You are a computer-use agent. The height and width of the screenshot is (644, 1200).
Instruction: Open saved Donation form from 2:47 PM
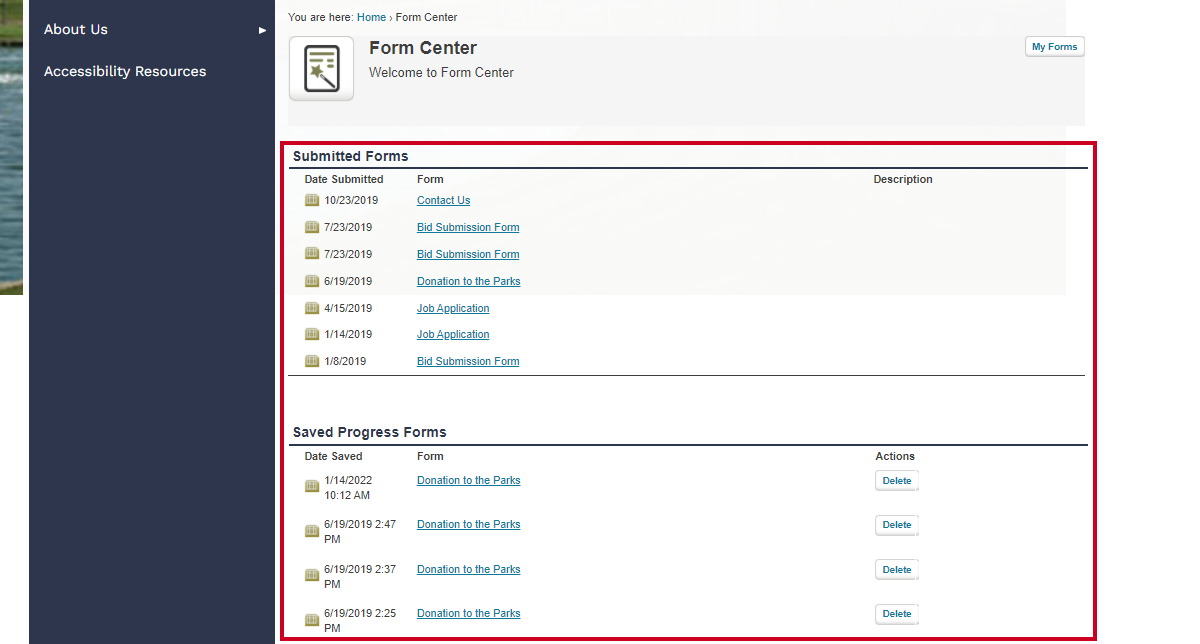click(x=468, y=524)
